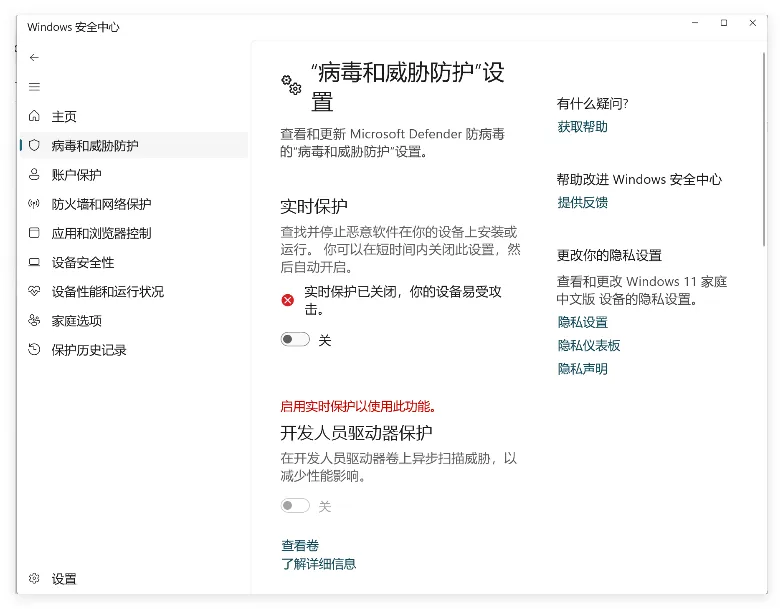Open the 隐私仪表板 link
Viewport: 783px width, 609px height.
[589, 345]
